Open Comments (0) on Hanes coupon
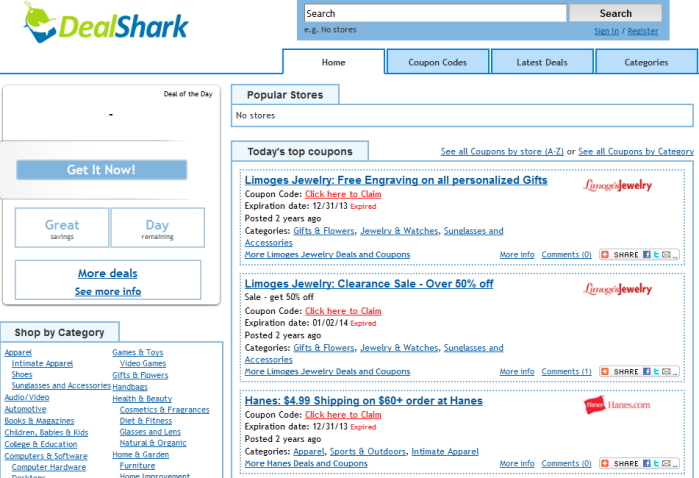699x478 pixels. 567,463
